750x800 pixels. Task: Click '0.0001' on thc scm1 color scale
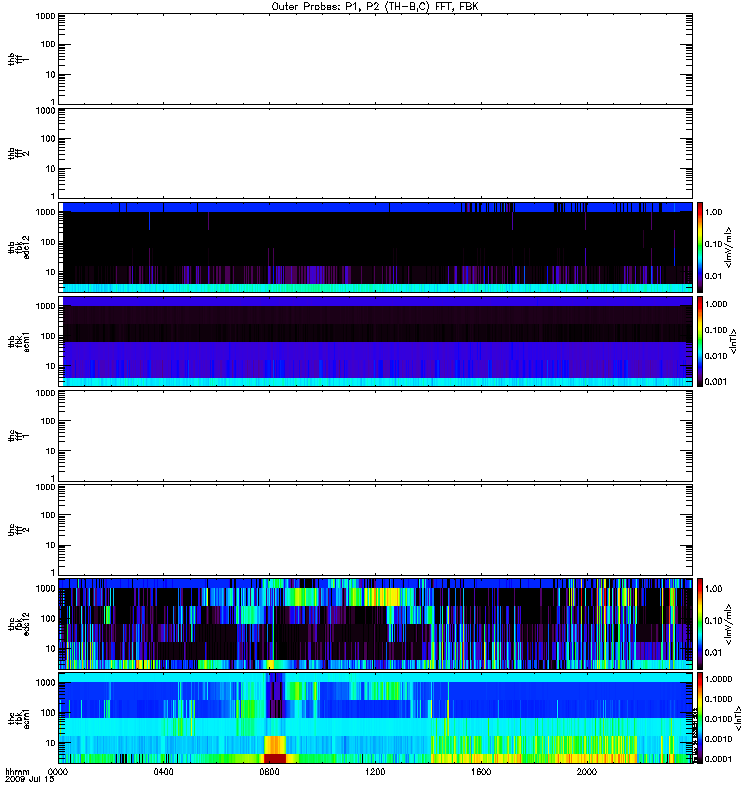[x=718, y=759]
